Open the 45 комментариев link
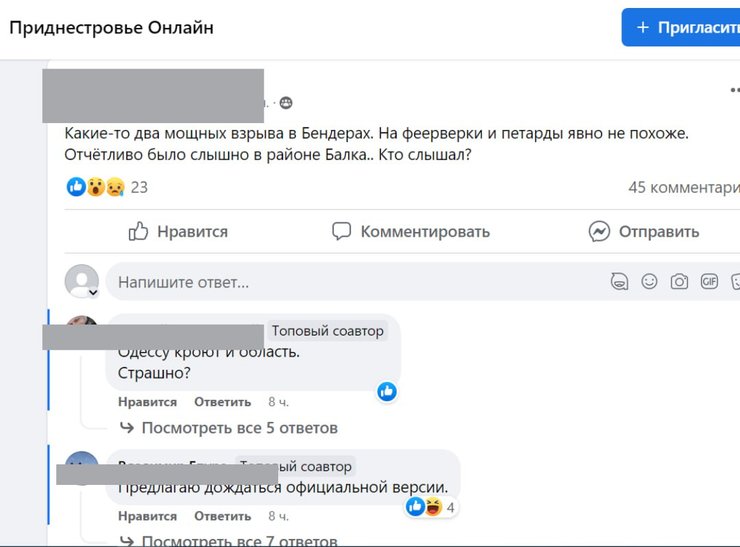740x547 pixels. [684, 187]
